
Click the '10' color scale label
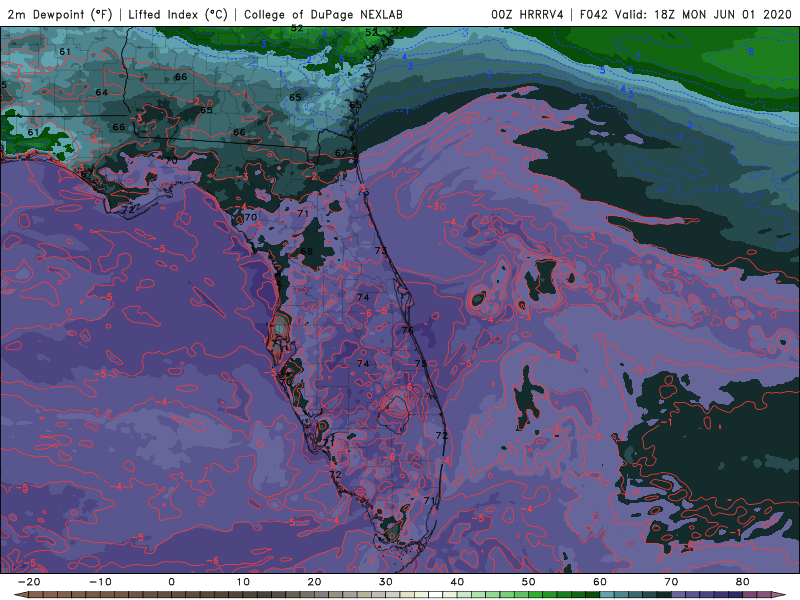click(243, 582)
